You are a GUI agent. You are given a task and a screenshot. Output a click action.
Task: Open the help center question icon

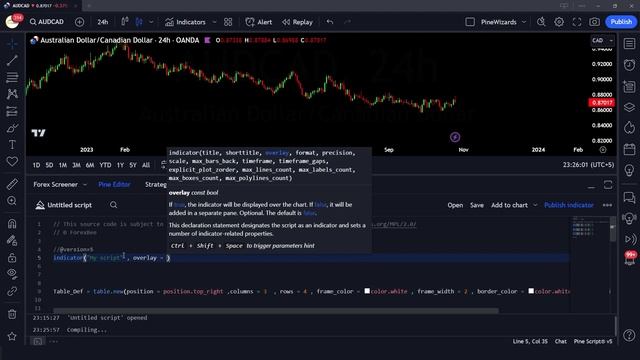coord(629,335)
